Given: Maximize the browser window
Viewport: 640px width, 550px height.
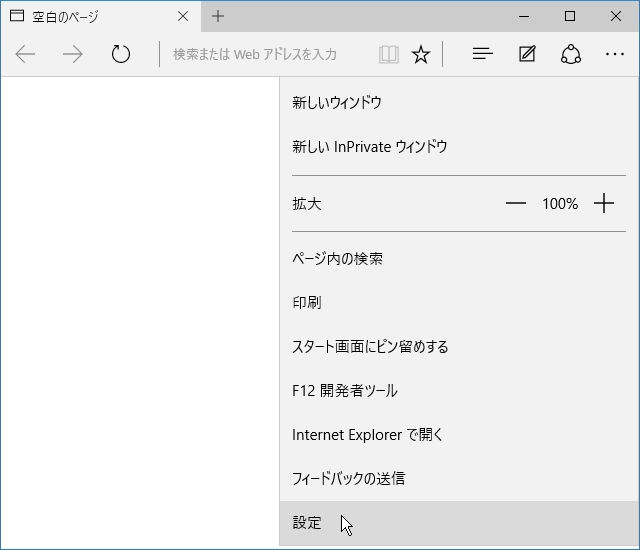Looking at the screenshot, I should coord(570,16).
